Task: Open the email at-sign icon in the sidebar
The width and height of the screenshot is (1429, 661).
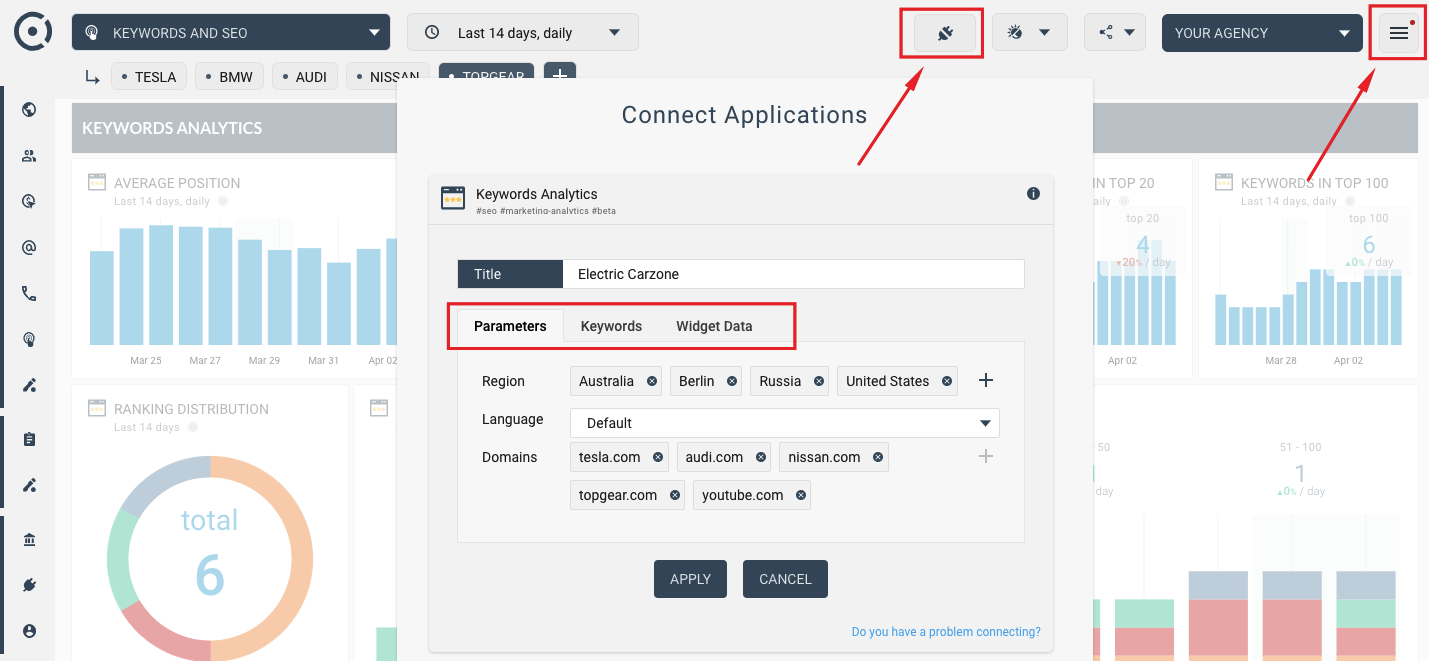Action: [29, 248]
